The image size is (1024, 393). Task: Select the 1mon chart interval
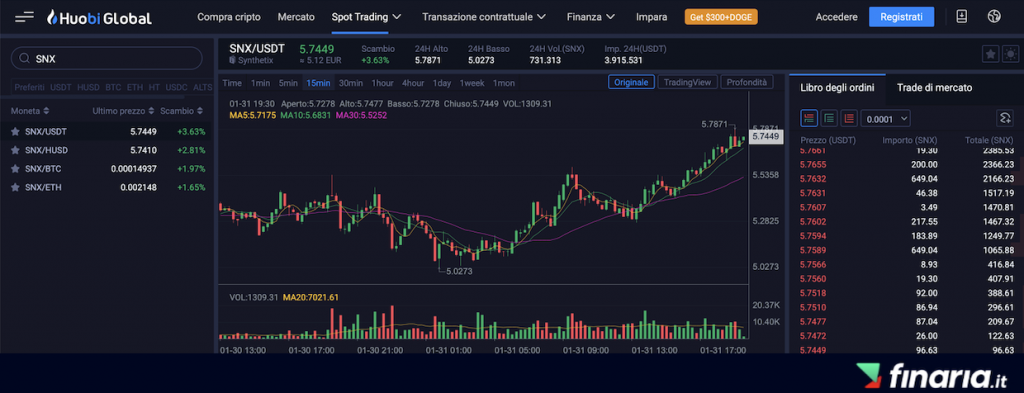504,83
